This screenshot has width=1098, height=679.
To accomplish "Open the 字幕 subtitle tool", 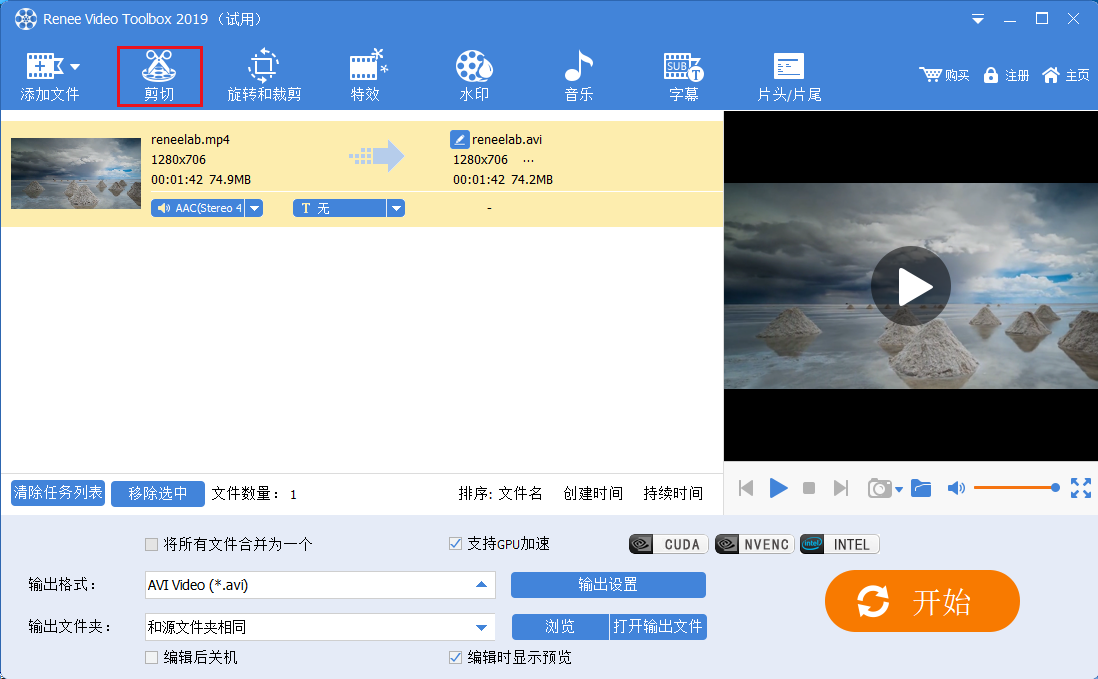I will pos(683,76).
